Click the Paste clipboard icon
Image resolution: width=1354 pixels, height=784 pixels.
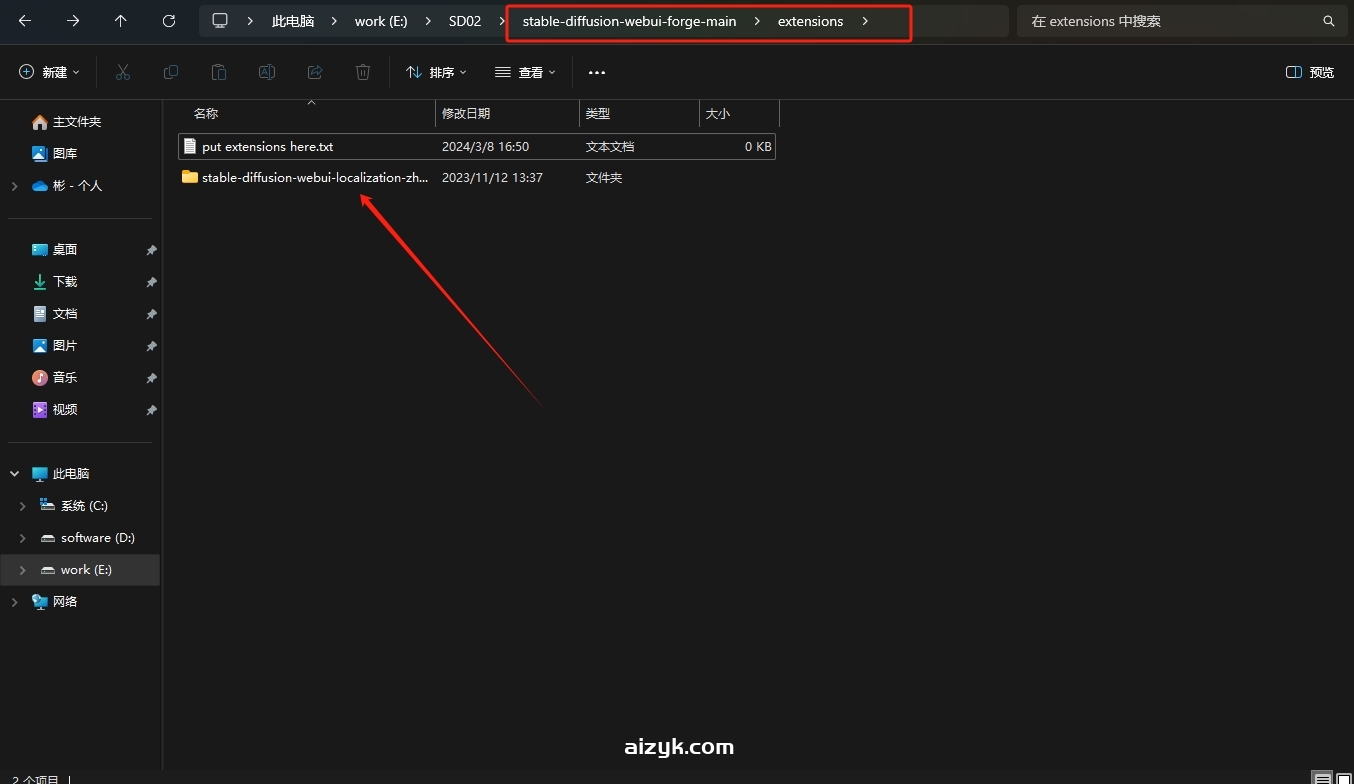click(x=219, y=72)
